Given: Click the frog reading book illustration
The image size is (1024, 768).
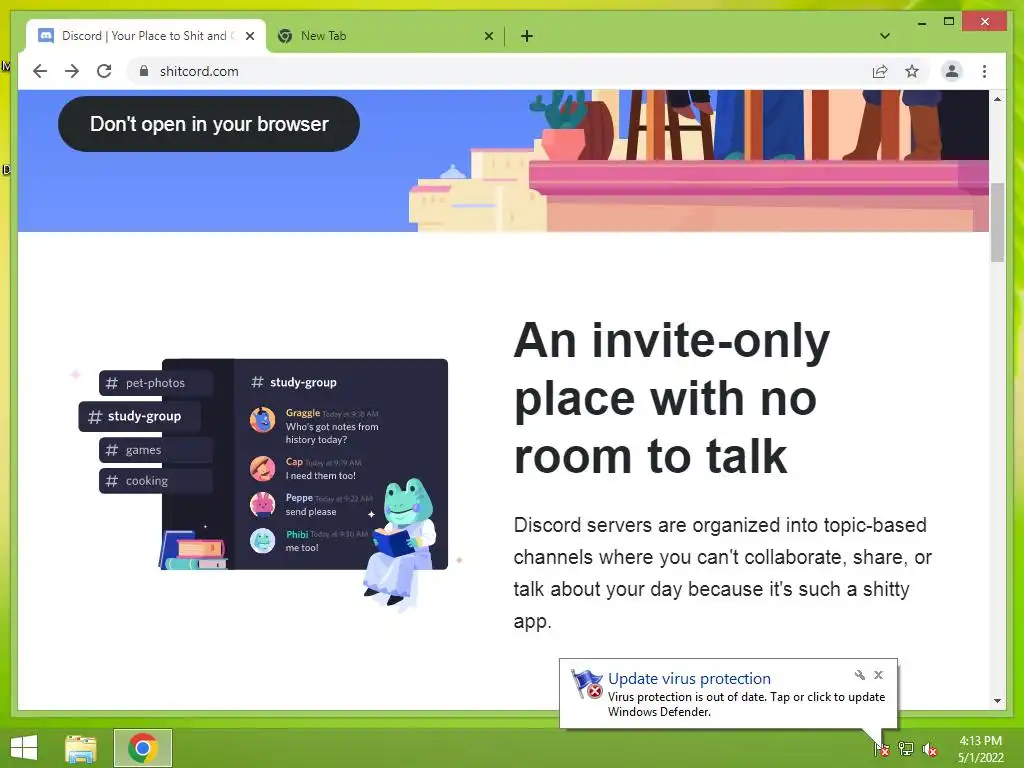Looking at the screenshot, I should pyautogui.click(x=398, y=542).
